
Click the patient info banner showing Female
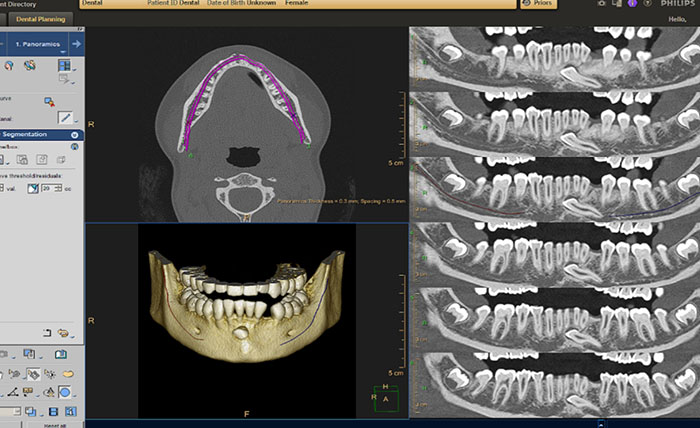(x=298, y=4)
